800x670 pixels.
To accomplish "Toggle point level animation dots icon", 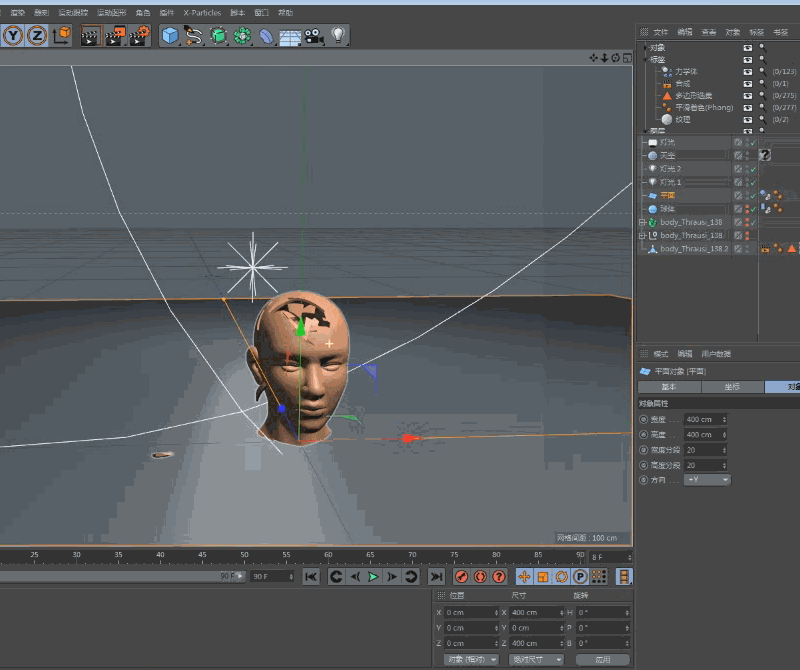I will click(x=598, y=577).
